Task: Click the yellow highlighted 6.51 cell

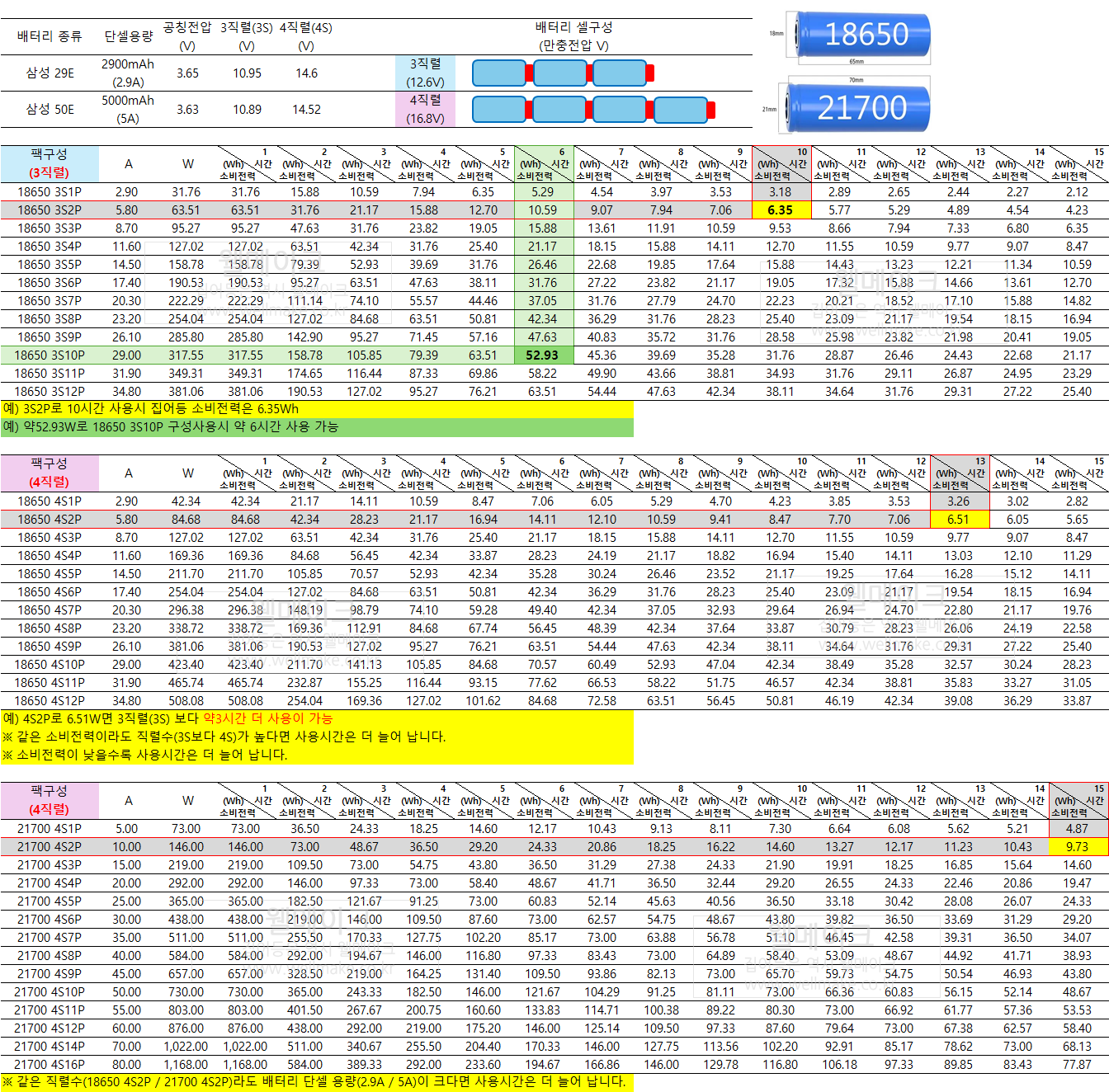Action: click(x=958, y=520)
